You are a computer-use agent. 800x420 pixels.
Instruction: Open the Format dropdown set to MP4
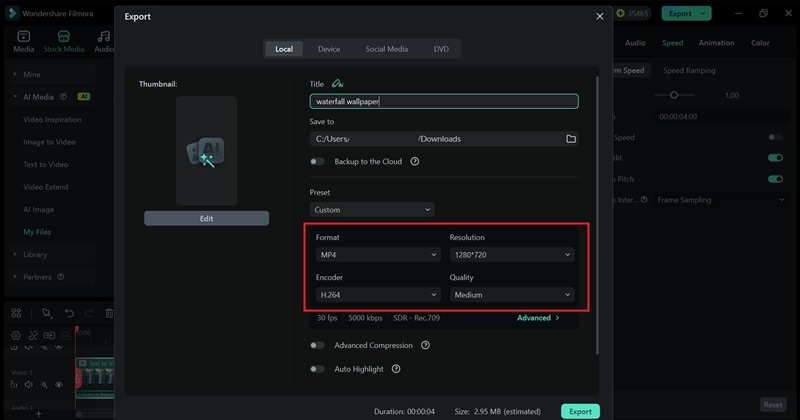[378, 254]
